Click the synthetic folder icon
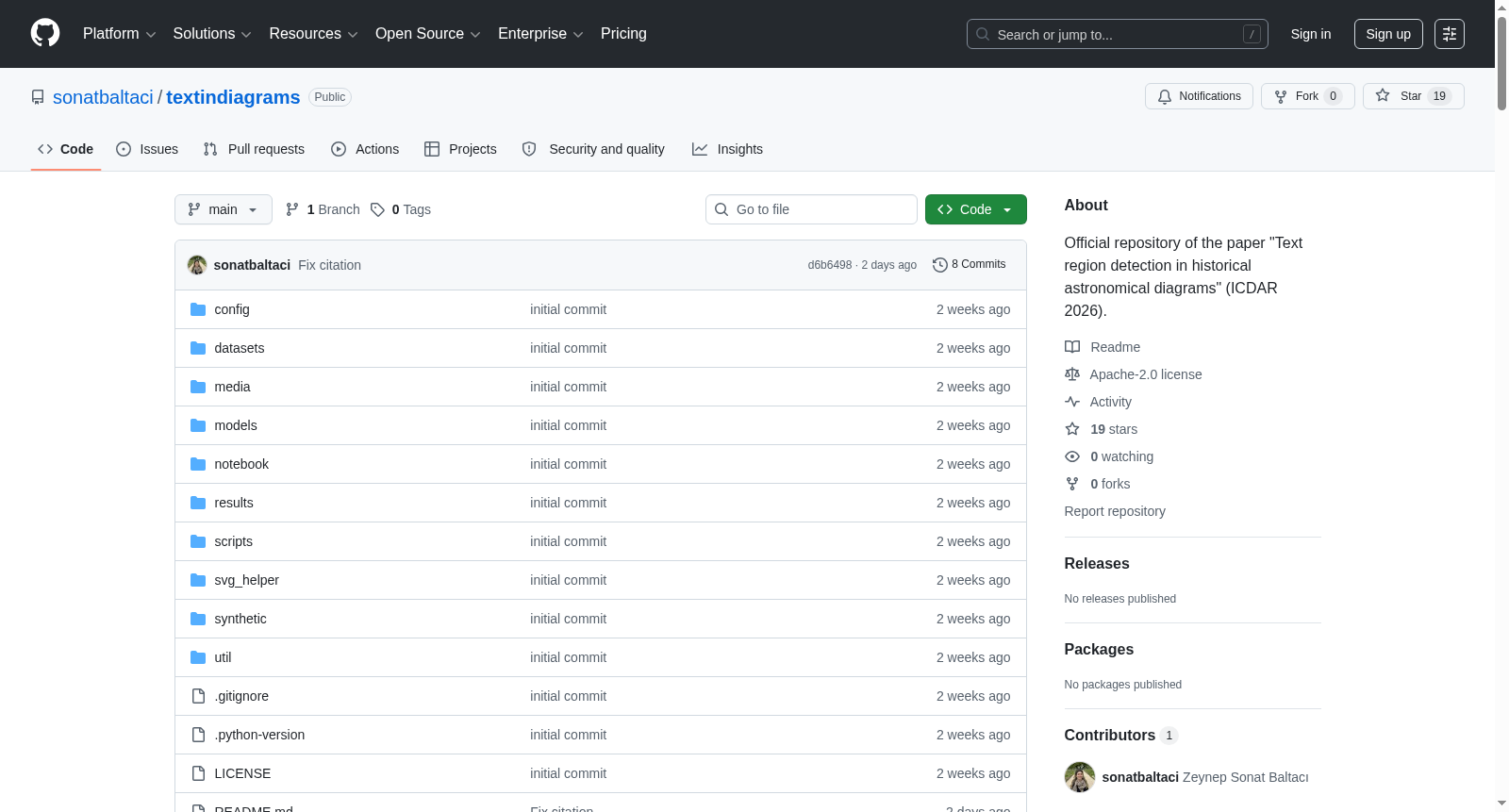The image size is (1509, 812). [x=198, y=619]
